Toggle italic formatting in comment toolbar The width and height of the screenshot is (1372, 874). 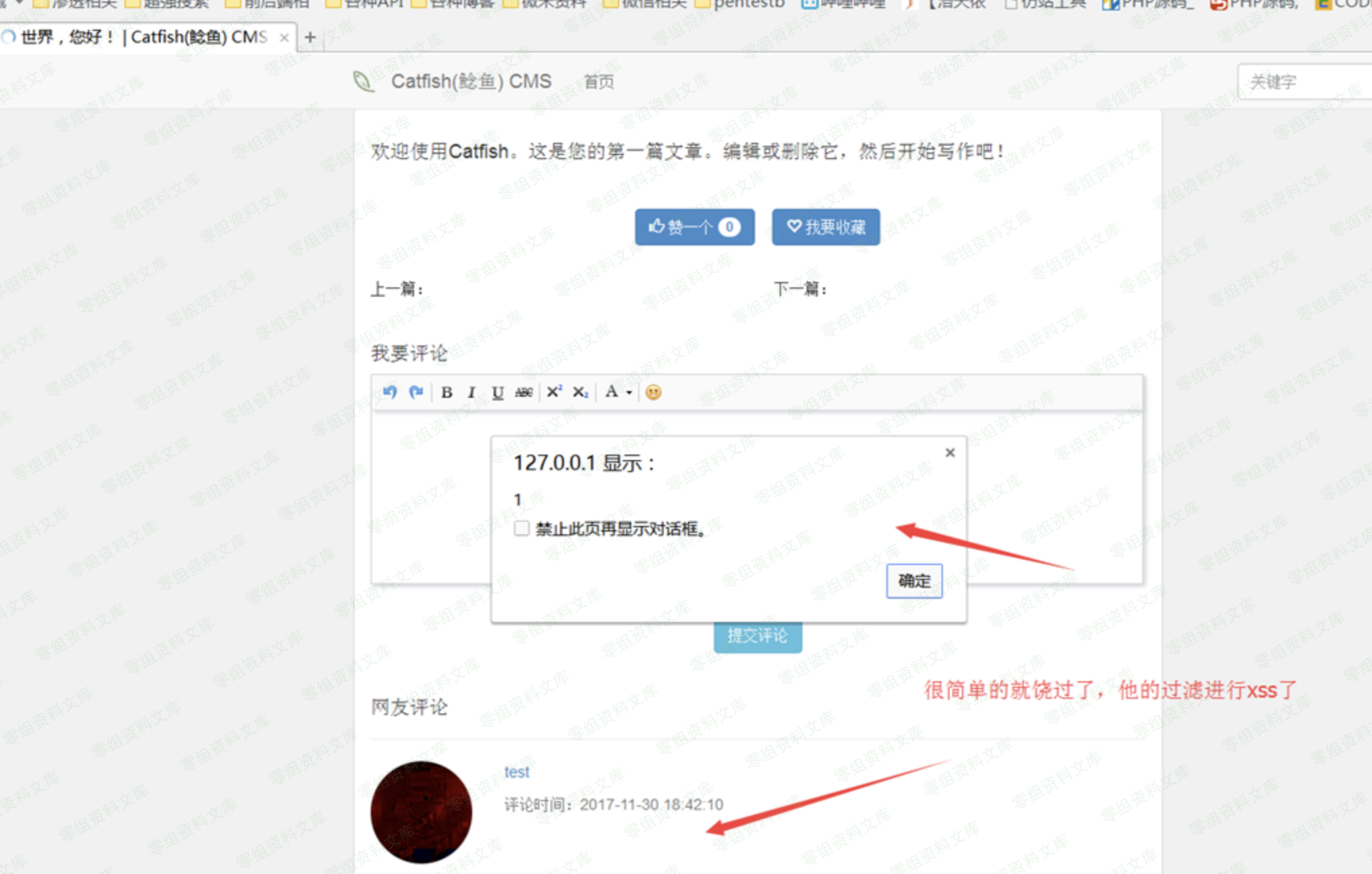(x=471, y=392)
